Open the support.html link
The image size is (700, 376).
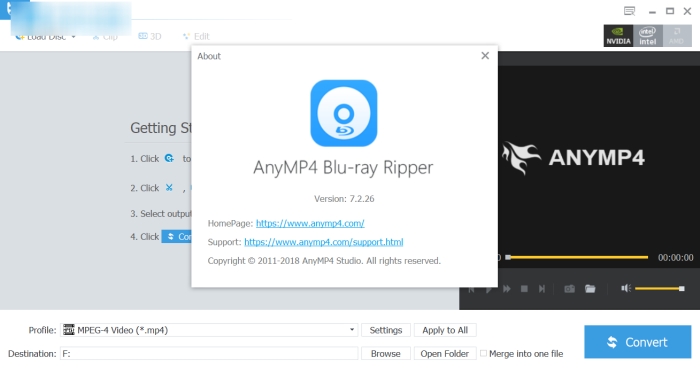click(x=324, y=242)
